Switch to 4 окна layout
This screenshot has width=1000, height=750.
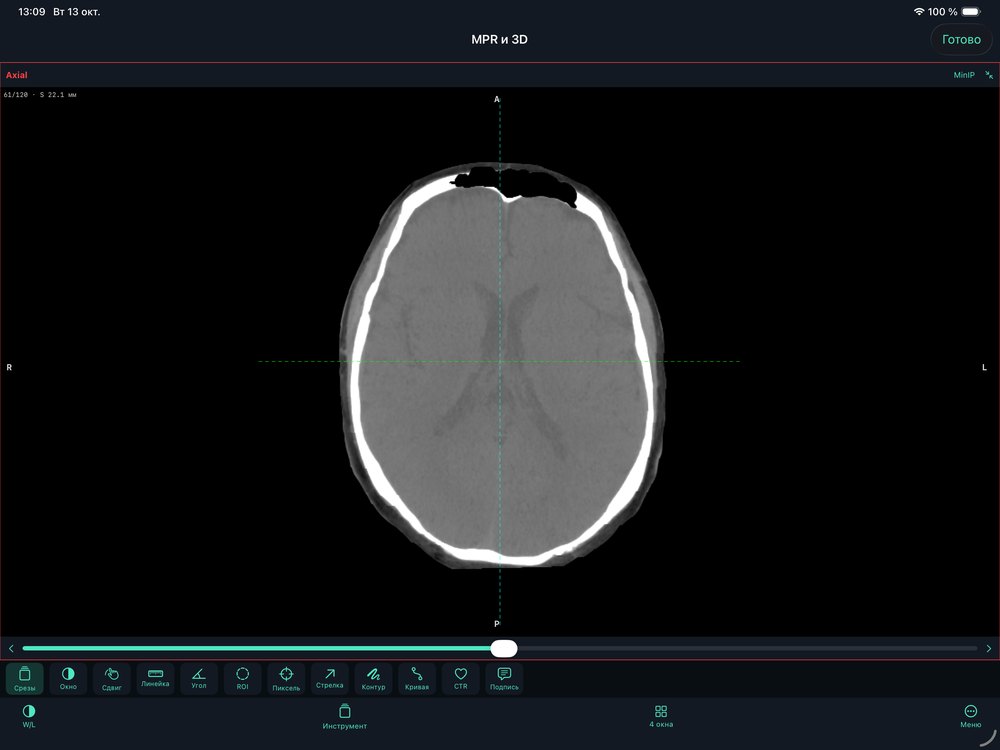tap(661, 716)
